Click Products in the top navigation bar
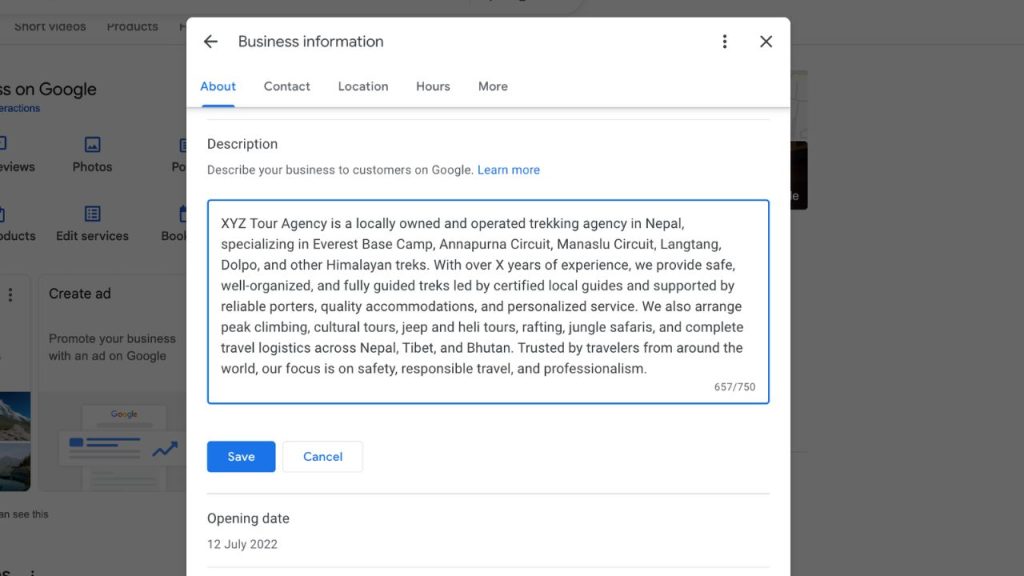1024x576 pixels. pos(132,27)
